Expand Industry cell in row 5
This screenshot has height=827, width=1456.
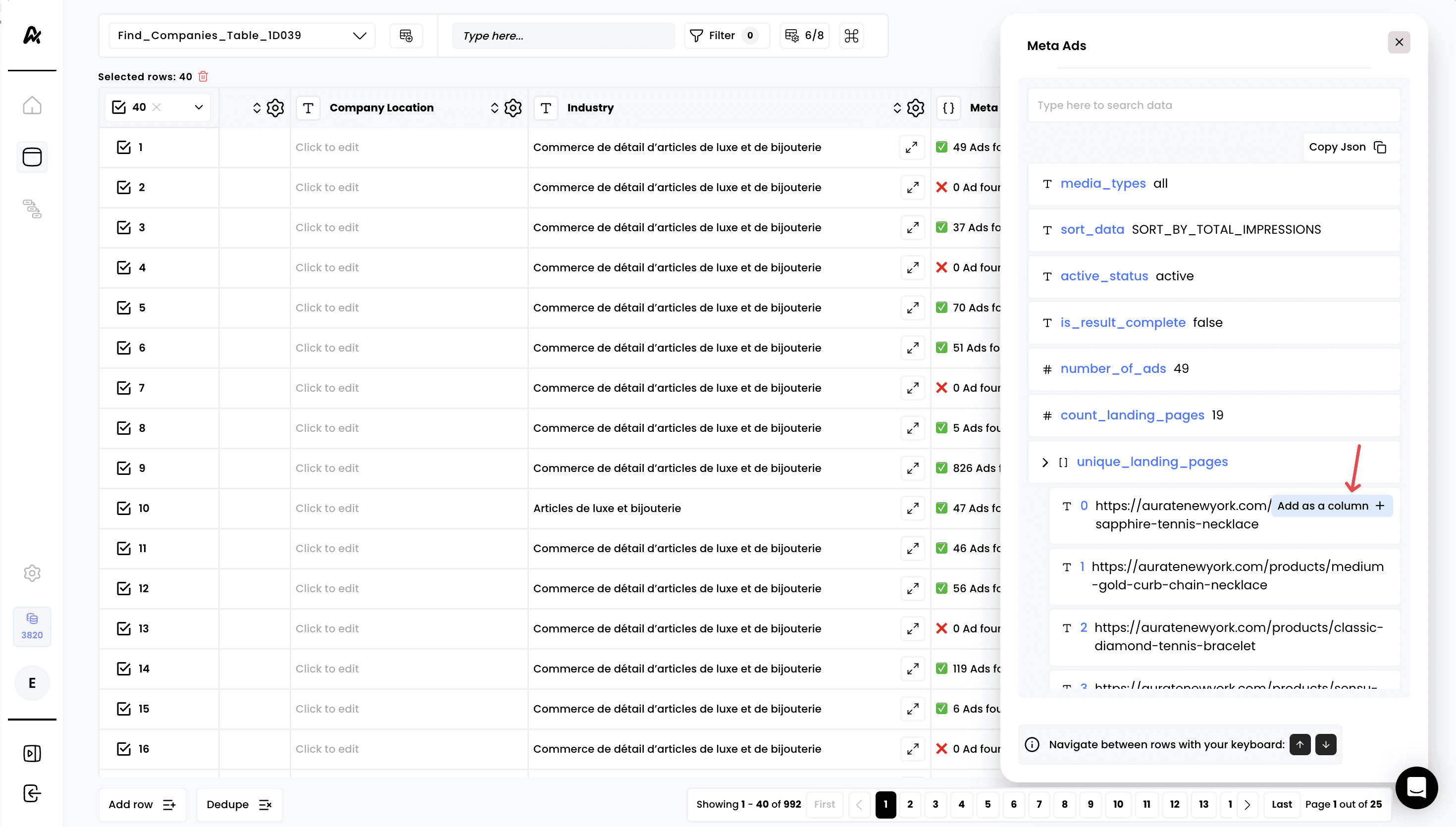(x=913, y=308)
